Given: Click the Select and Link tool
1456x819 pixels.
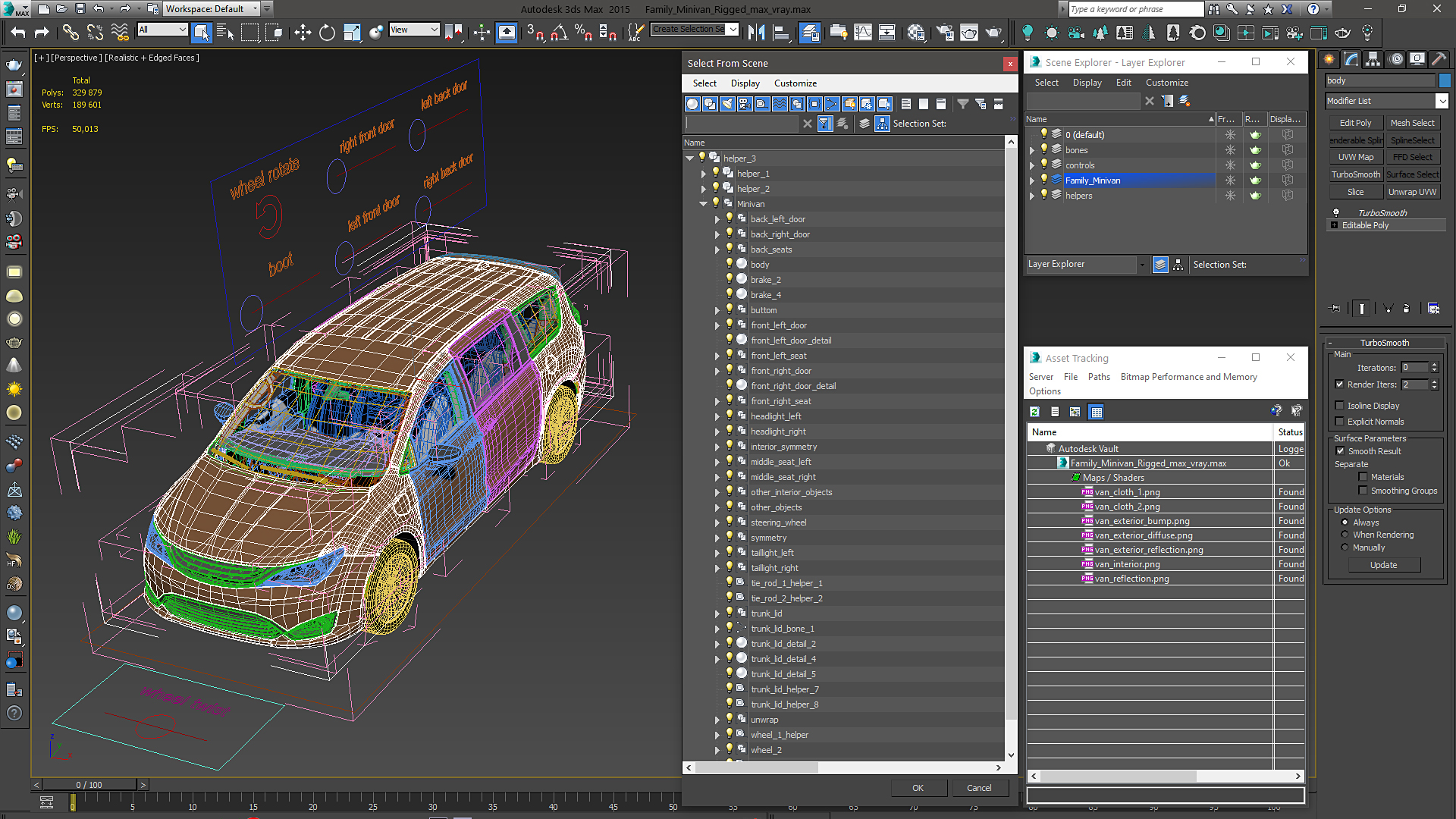Looking at the screenshot, I should [71, 32].
